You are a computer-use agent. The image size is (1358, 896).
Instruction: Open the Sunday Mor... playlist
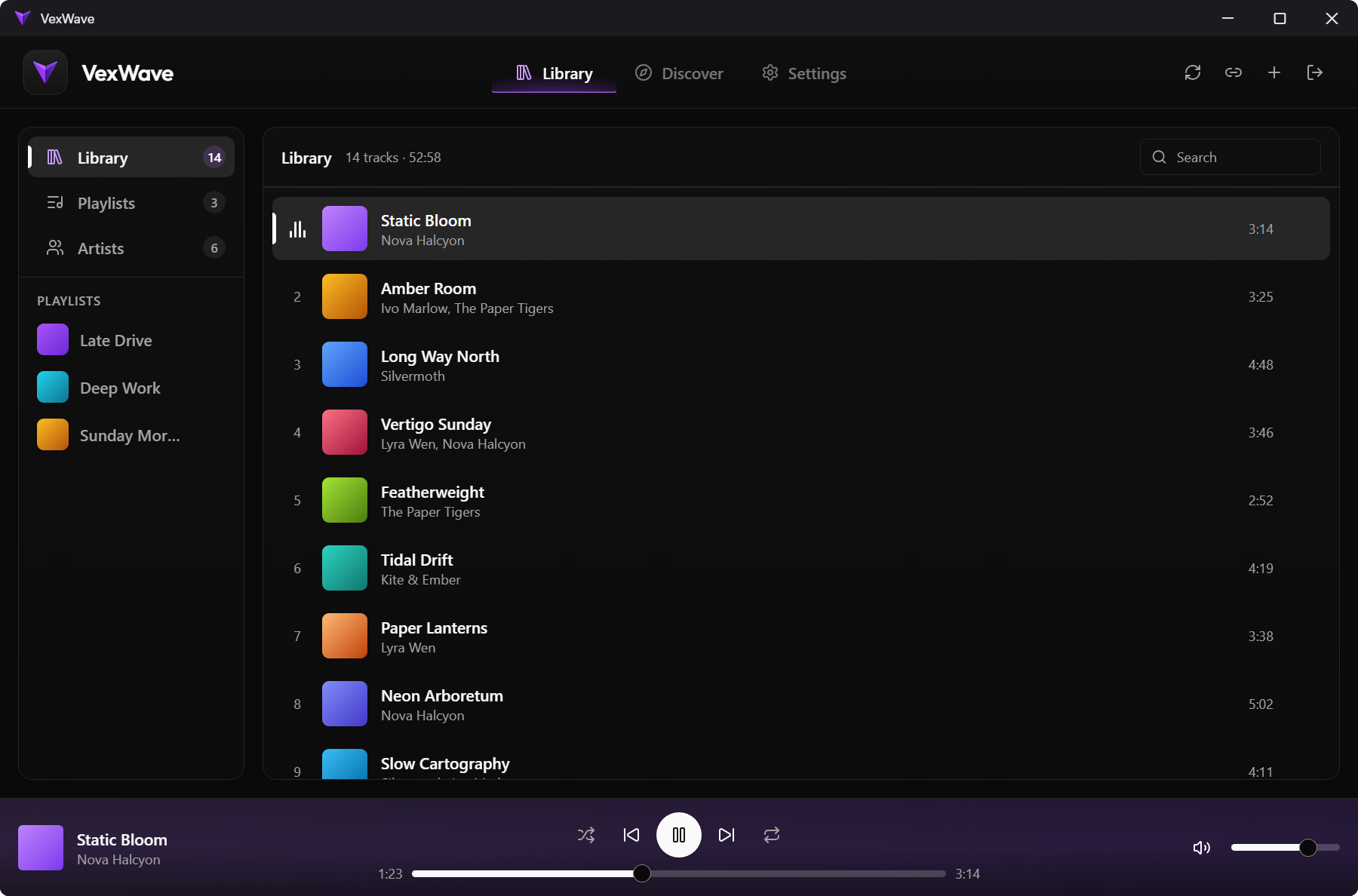click(x=131, y=435)
